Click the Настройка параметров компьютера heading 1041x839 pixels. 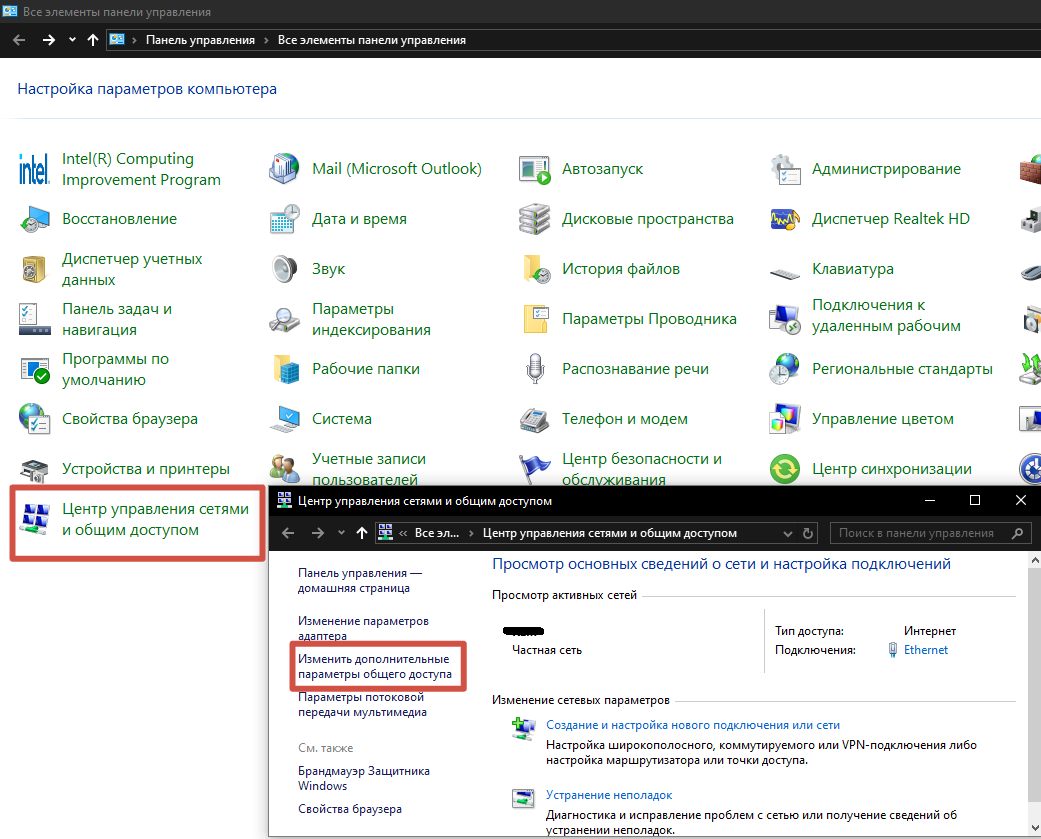click(x=147, y=89)
